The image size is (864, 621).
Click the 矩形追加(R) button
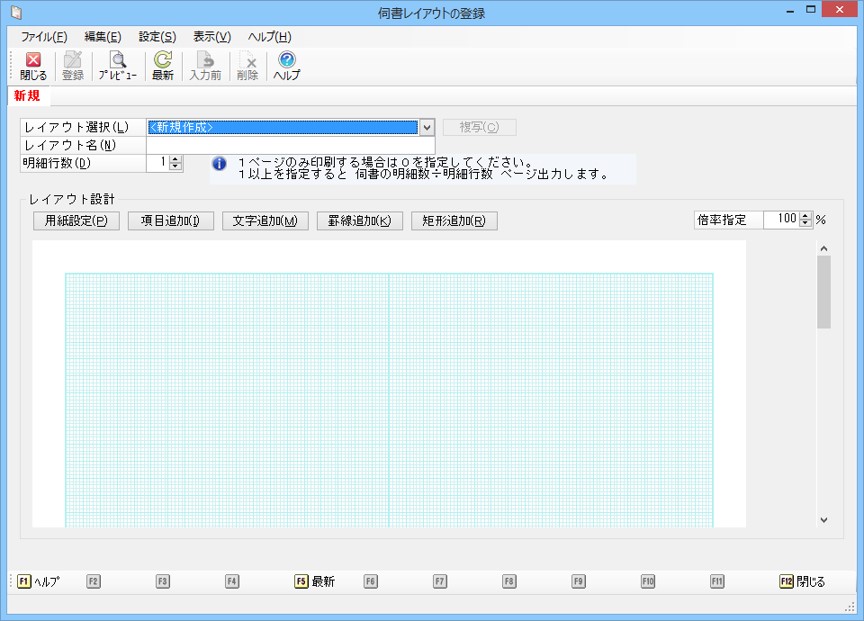click(454, 221)
